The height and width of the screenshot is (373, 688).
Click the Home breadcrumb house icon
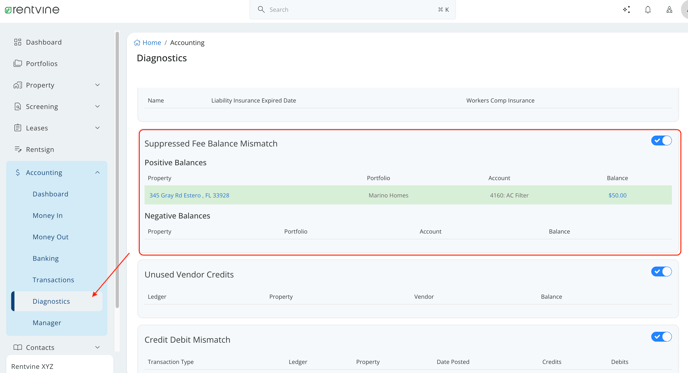[x=137, y=43]
